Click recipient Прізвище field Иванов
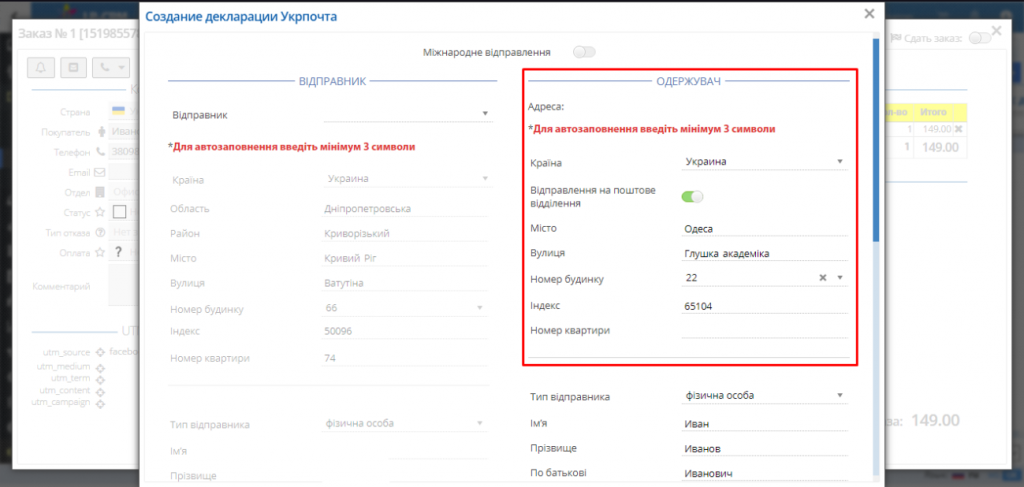The image size is (1024, 487). [x=764, y=448]
